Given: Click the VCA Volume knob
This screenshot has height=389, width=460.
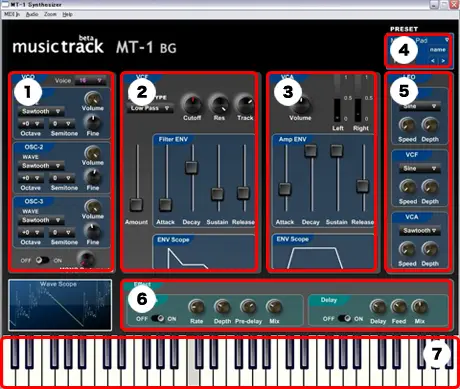Looking at the screenshot, I should 301,105.
